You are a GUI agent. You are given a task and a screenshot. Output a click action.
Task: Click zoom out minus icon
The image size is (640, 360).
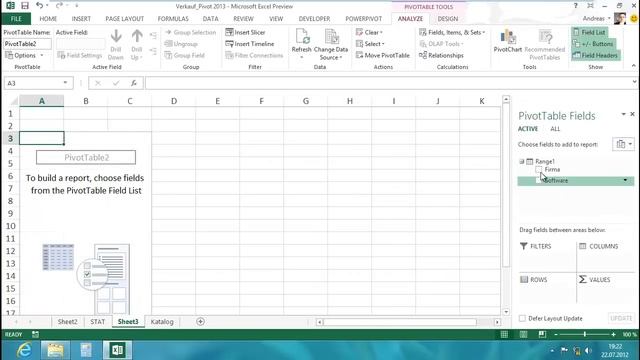coord(556,334)
